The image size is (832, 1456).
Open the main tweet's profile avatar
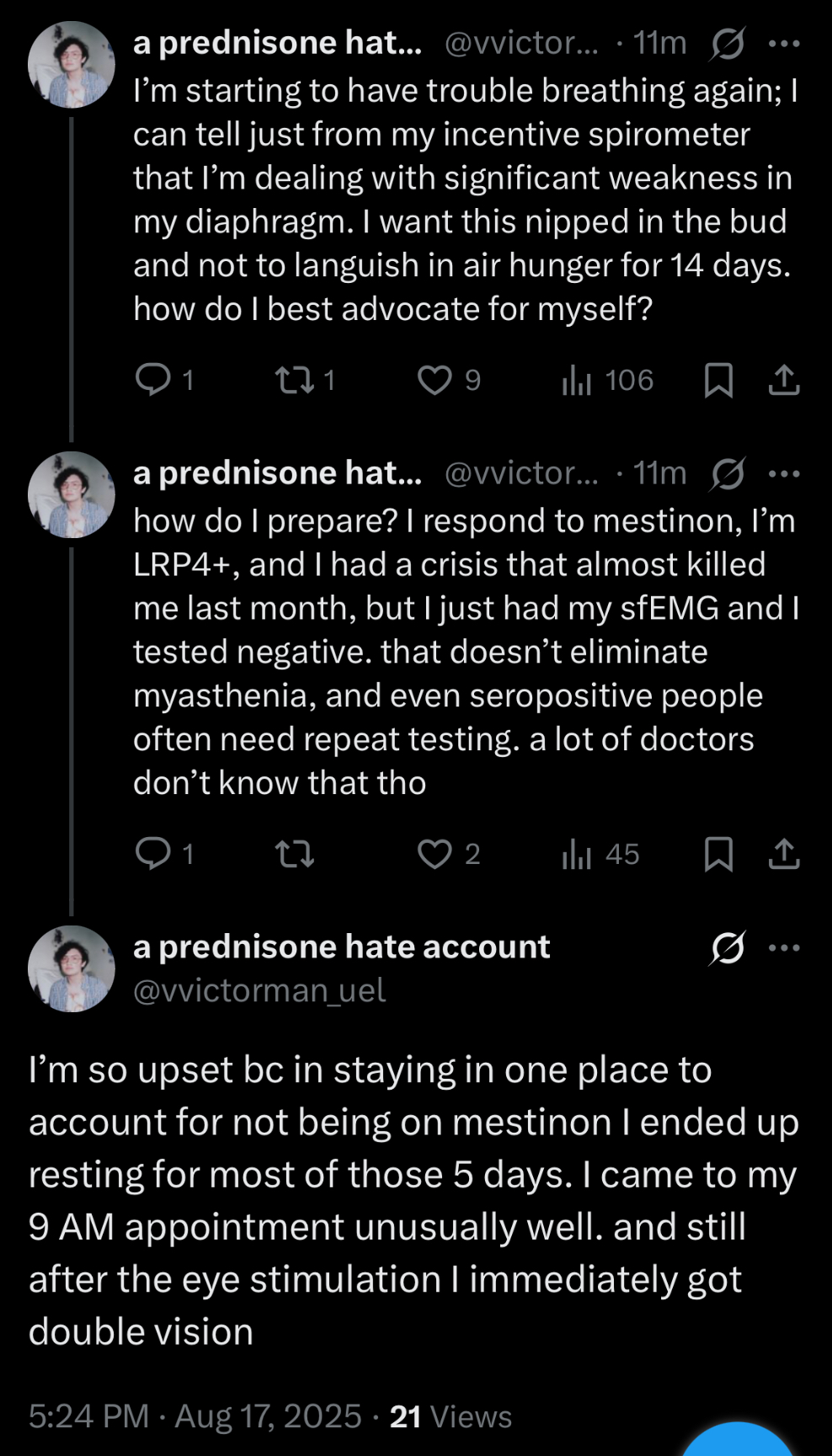tap(72, 968)
